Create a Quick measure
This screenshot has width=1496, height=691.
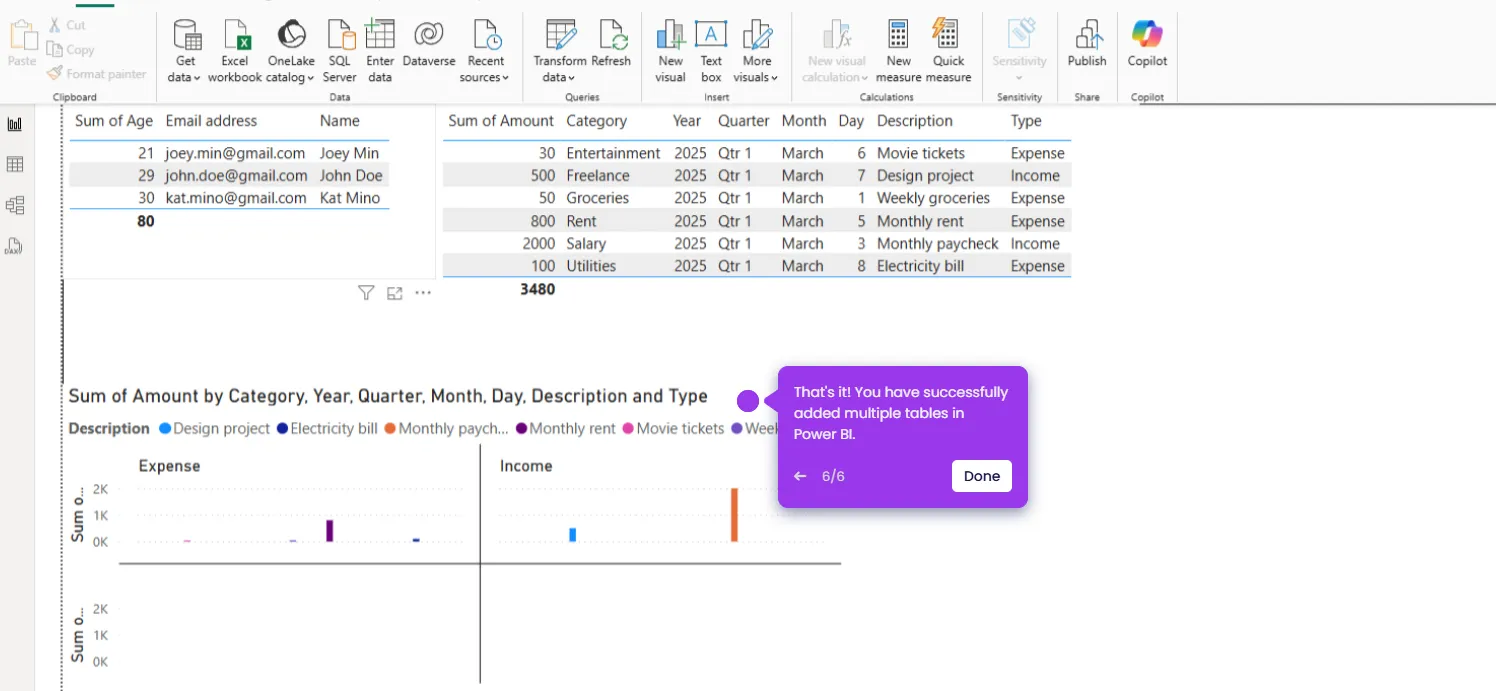[948, 51]
